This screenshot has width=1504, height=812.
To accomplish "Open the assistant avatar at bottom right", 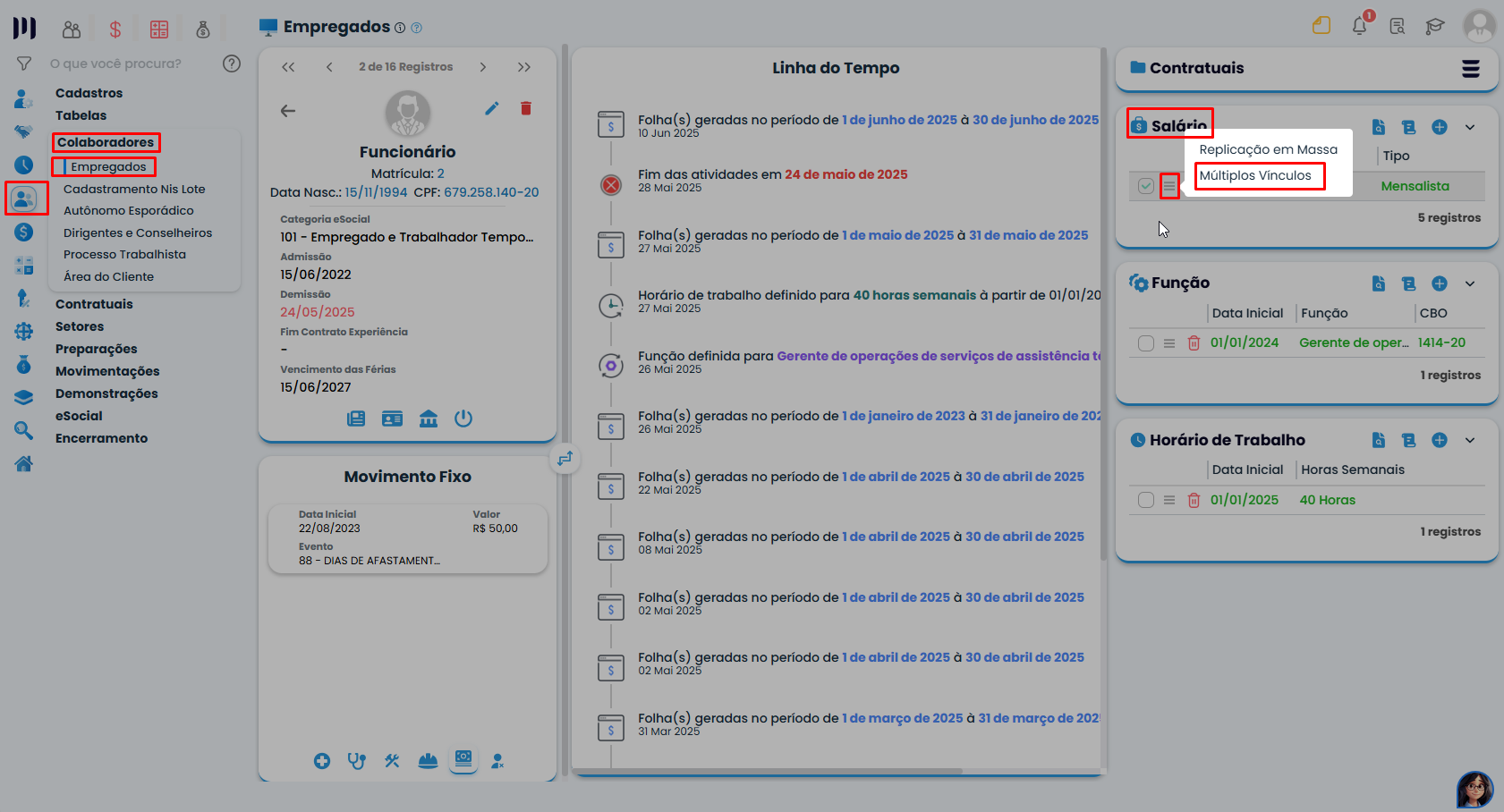I will point(1474,790).
